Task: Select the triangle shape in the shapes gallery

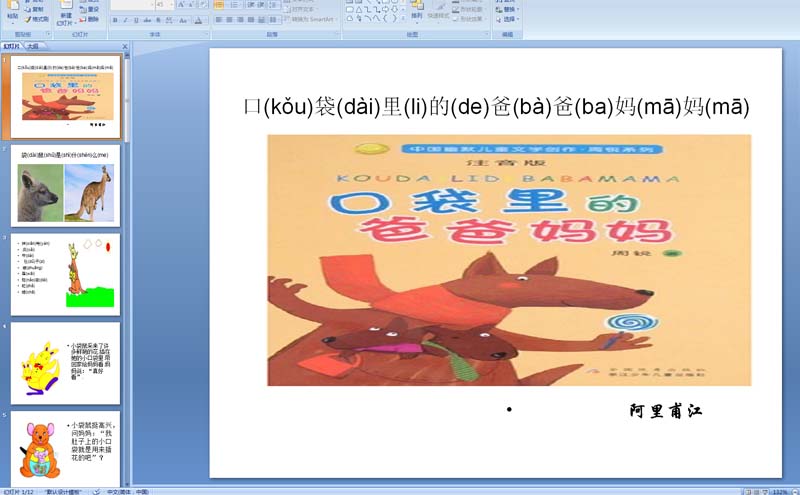Action: pyautogui.click(x=359, y=10)
